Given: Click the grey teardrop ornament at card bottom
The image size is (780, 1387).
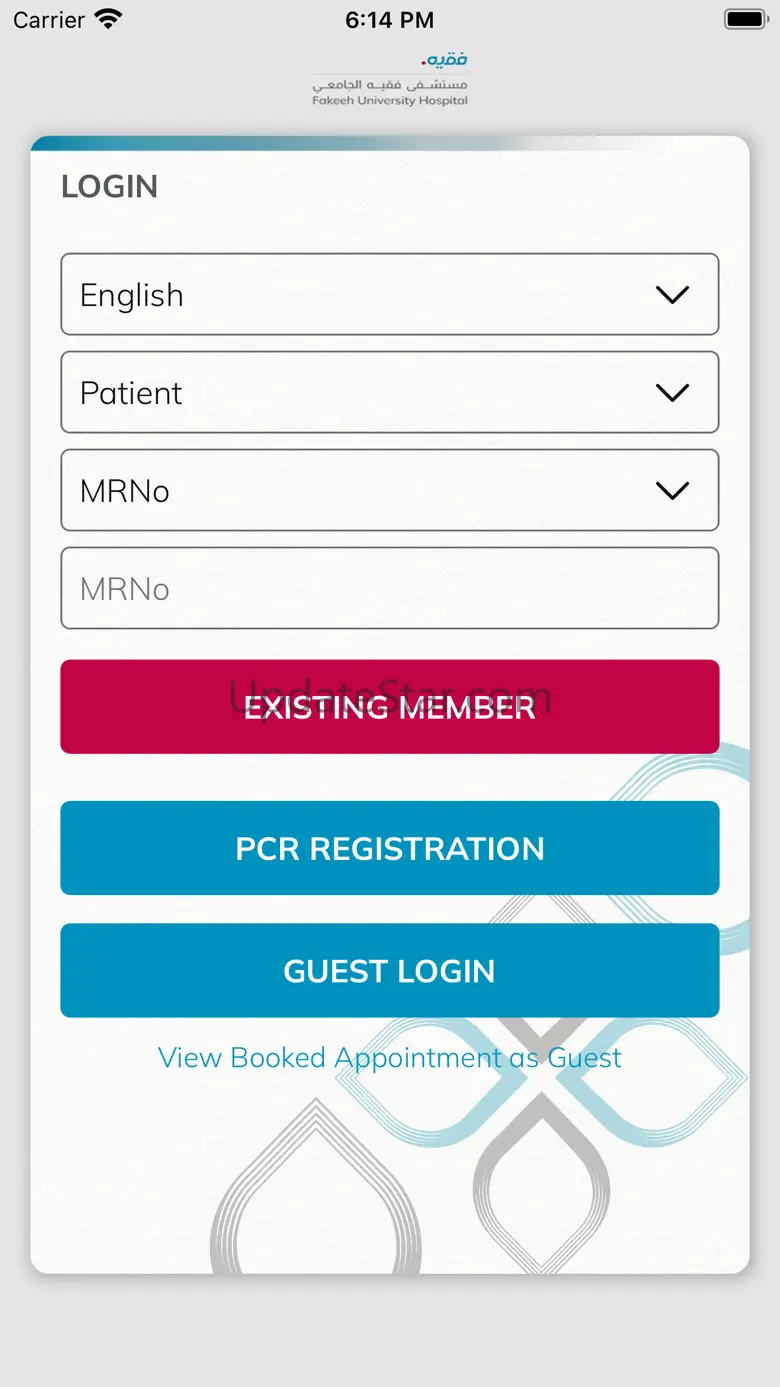Looking at the screenshot, I should pyautogui.click(x=315, y=1190).
